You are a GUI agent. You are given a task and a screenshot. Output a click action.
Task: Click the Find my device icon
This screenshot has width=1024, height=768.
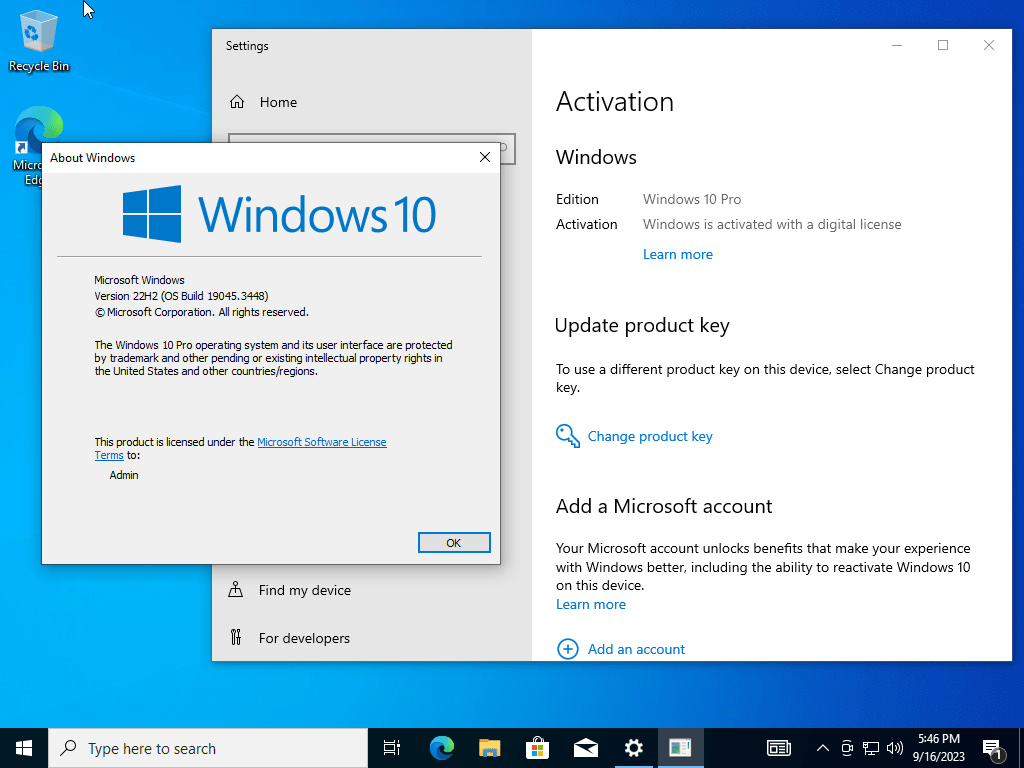235,590
